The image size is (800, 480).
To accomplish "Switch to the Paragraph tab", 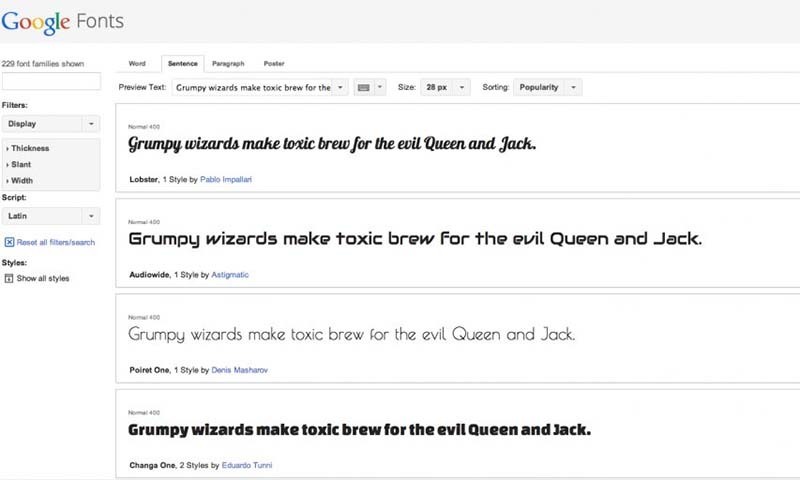I will click(228, 64).
